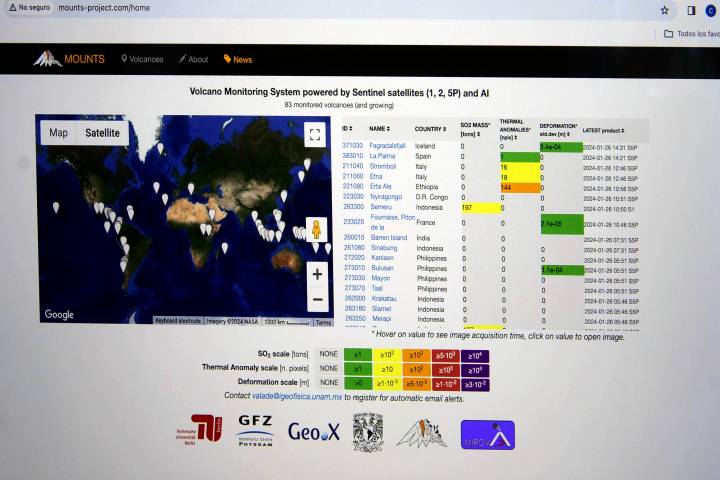Switch map to Satellite view

pyautogui.click(x=102, y=133)
